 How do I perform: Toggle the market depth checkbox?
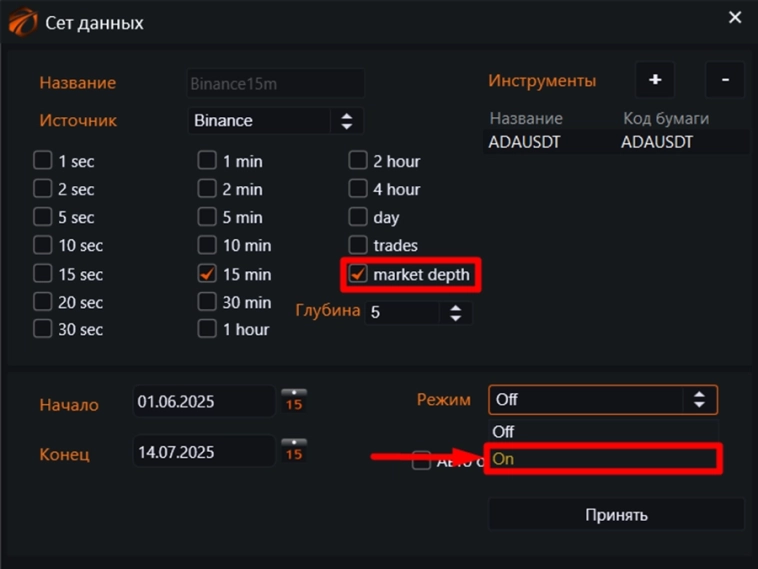coord(358,274)
